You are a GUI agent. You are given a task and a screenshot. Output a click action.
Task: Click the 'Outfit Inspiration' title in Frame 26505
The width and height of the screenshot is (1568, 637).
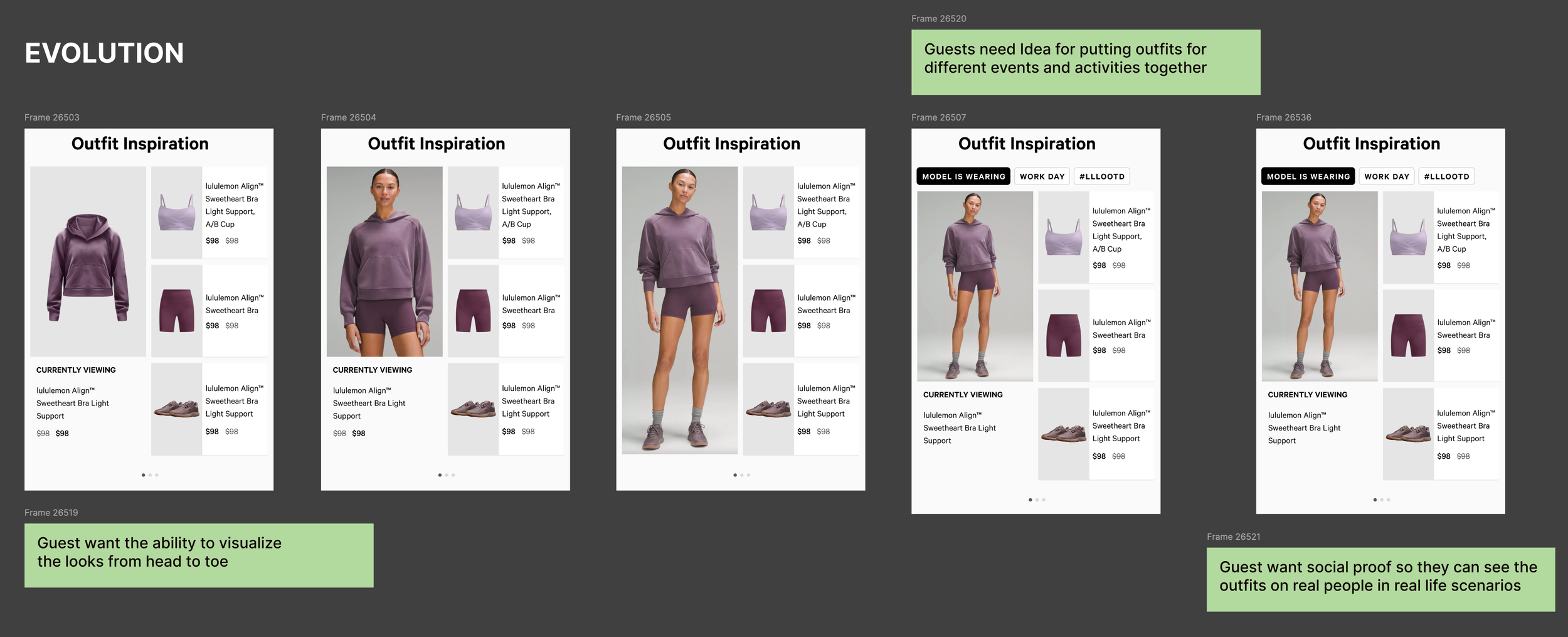tap(732, 144)
